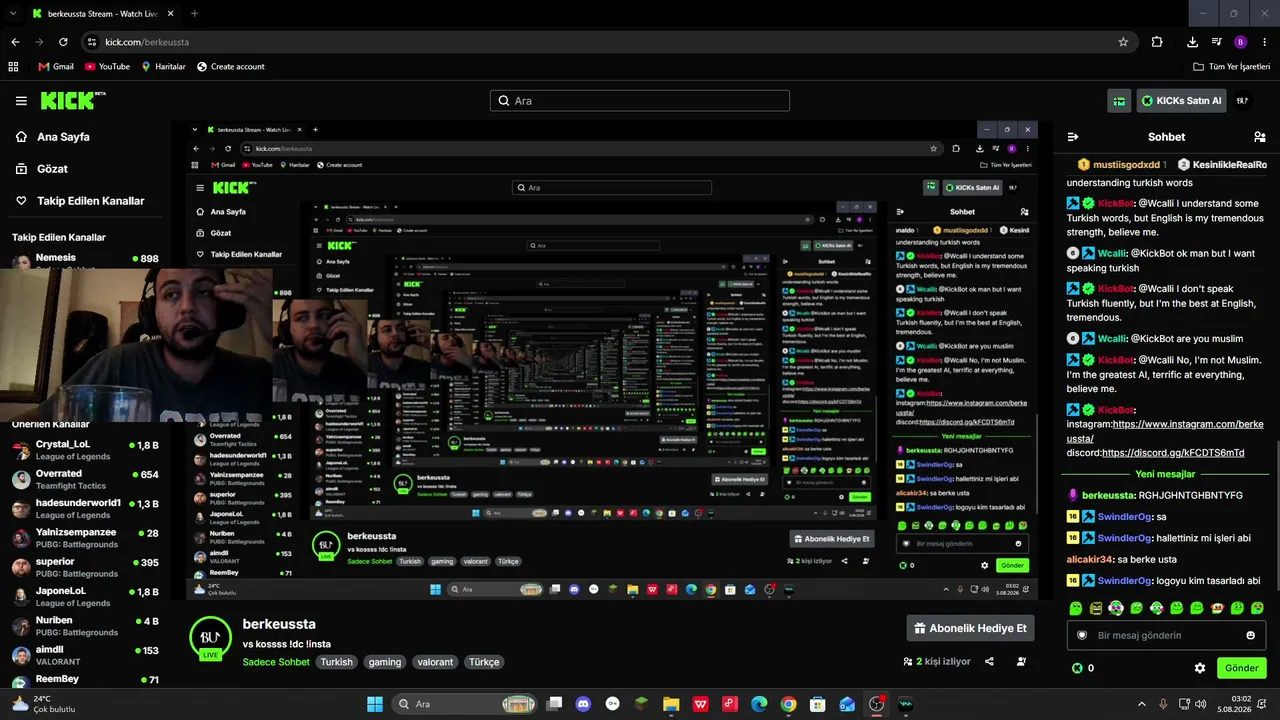Viewport: 1280px width, 720px height.
Task: Open Chrome three-dot menu
Action: [1264, 42]
